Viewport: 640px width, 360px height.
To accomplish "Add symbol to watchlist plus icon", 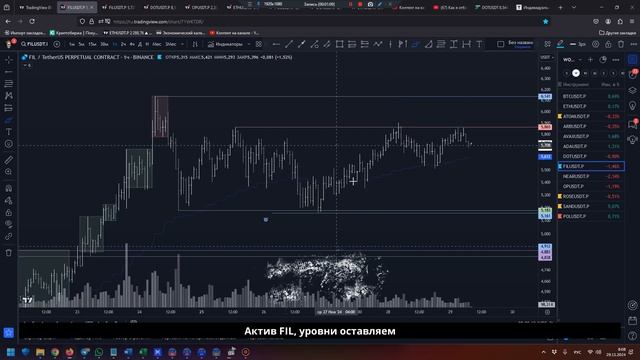I will (590, 60).
